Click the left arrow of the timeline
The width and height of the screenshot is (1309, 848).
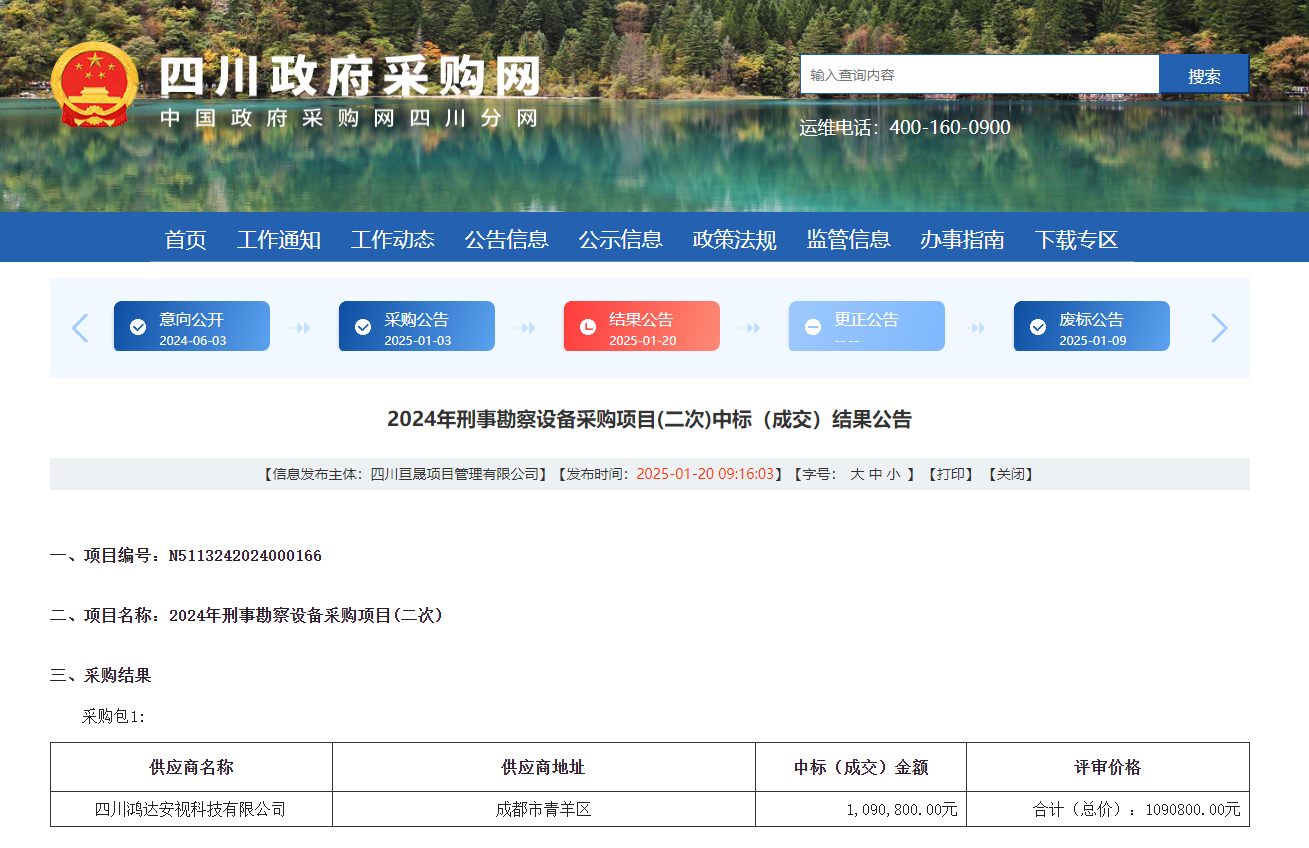coord(80,327)
